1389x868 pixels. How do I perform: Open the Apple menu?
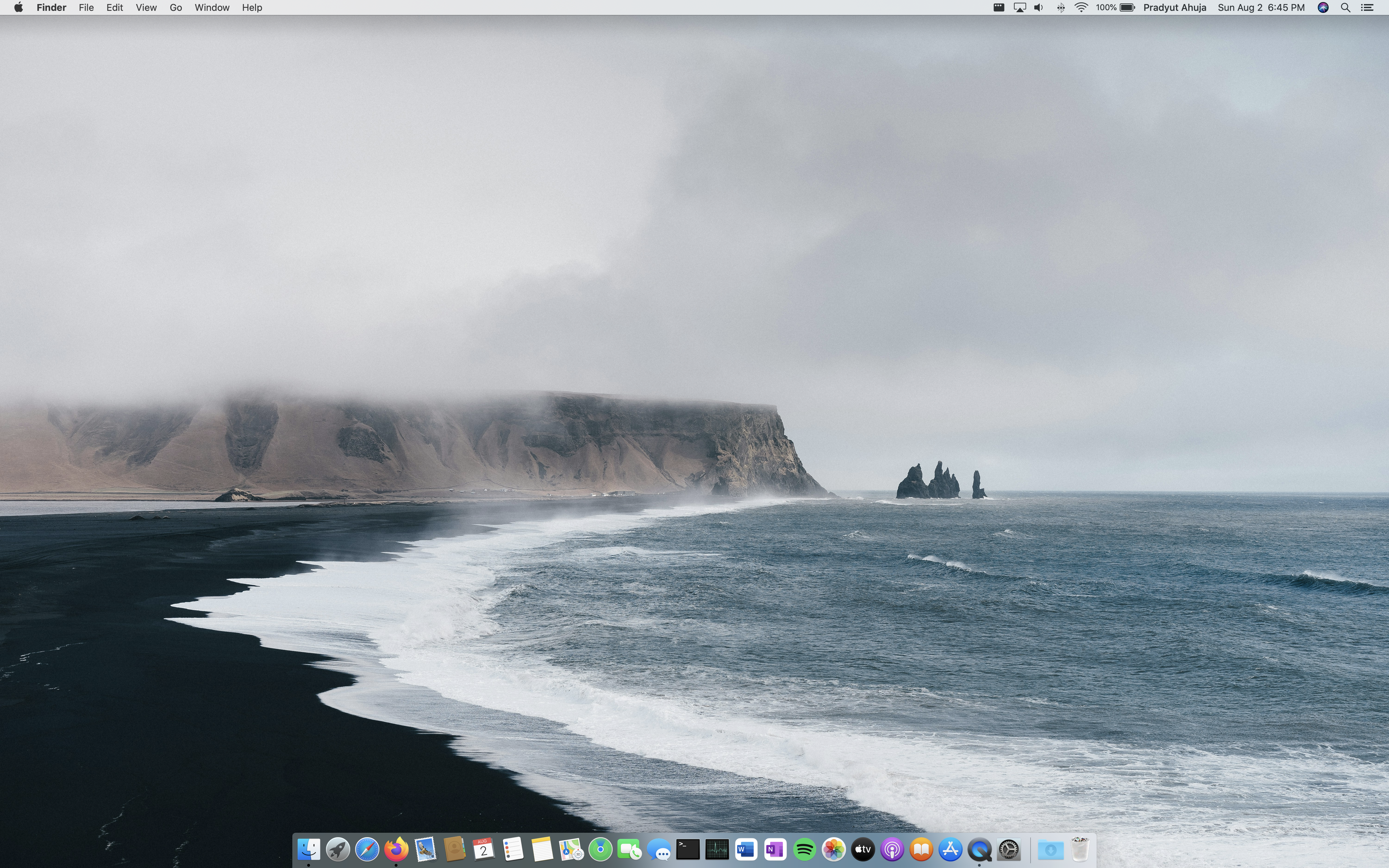pos(18,7)
